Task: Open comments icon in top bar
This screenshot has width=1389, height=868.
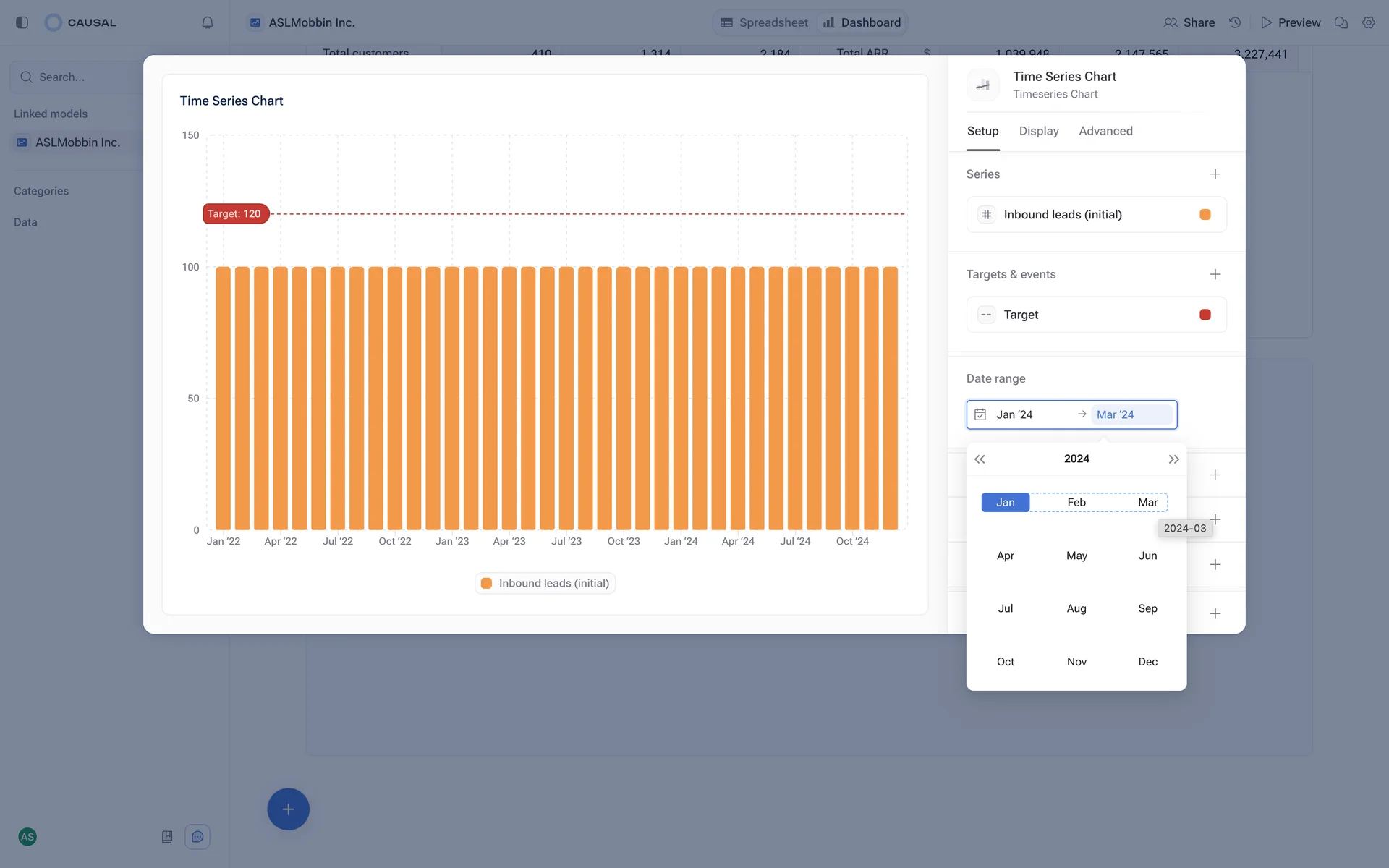Action: tap(1341, 22)
